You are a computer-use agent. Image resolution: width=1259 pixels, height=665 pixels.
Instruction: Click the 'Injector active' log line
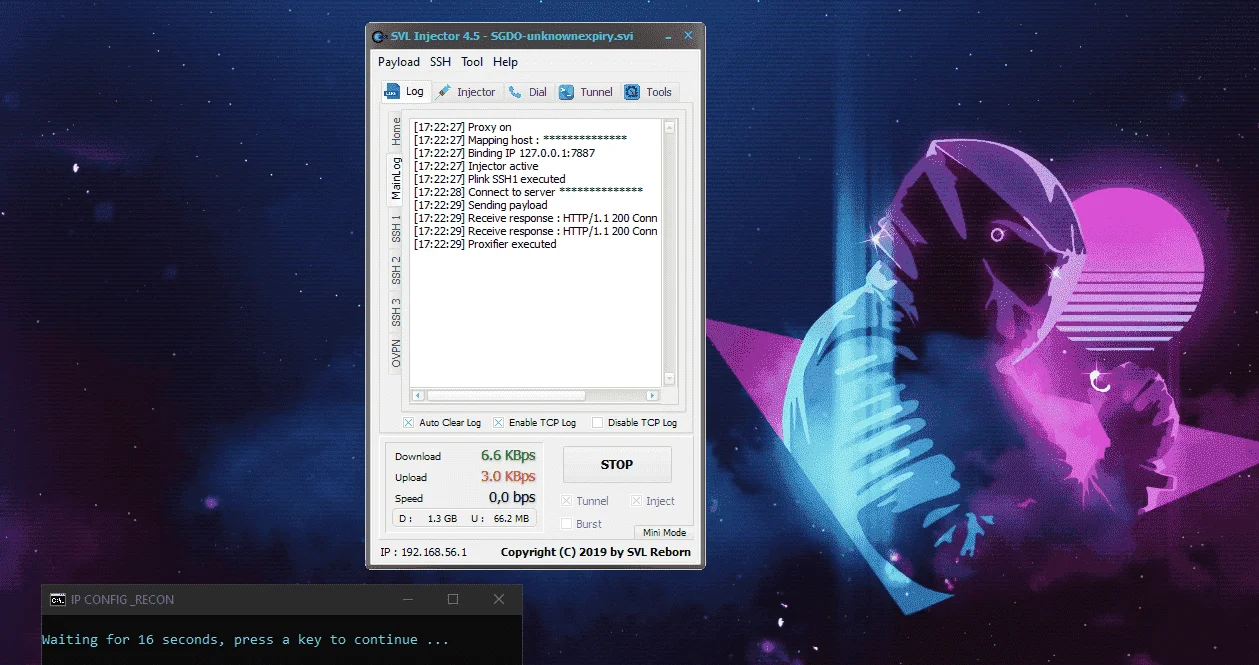pyautogui.click(x=476, y=166)
